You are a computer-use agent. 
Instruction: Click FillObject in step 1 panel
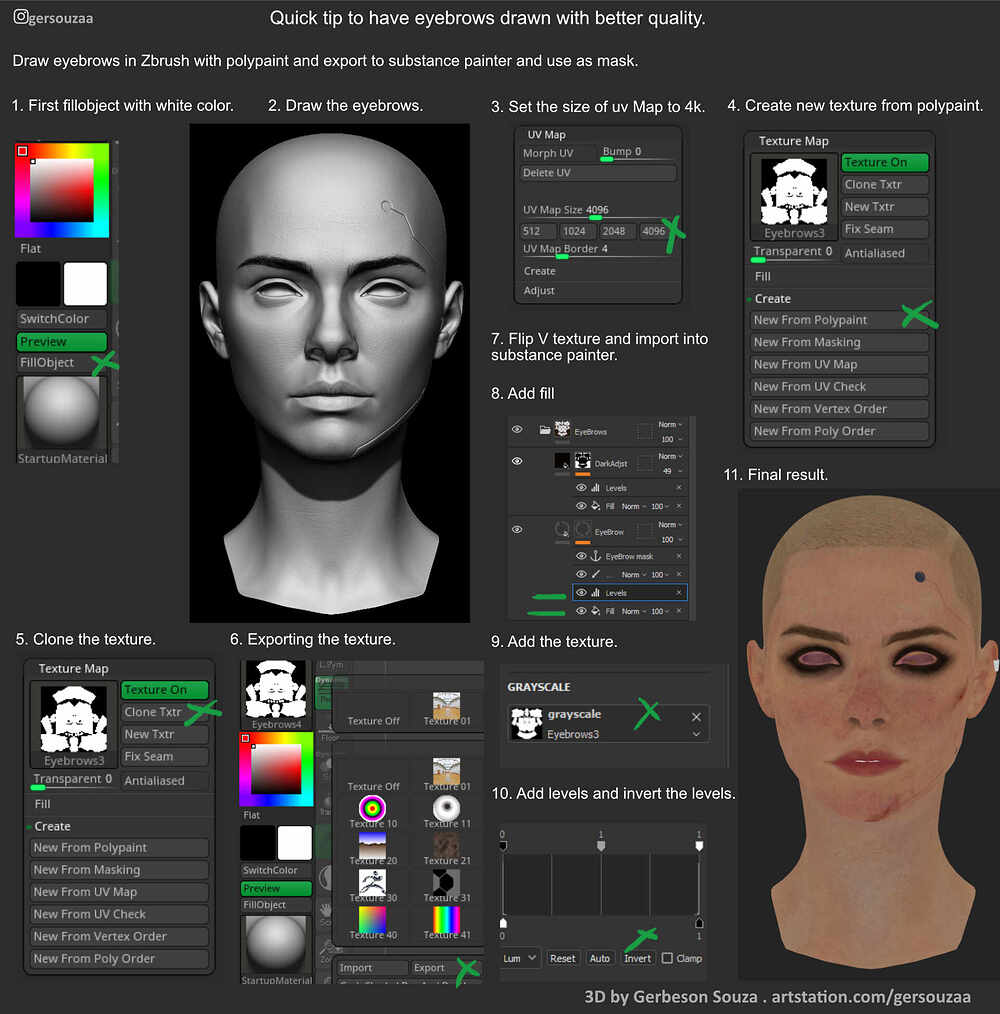point(61,363)
